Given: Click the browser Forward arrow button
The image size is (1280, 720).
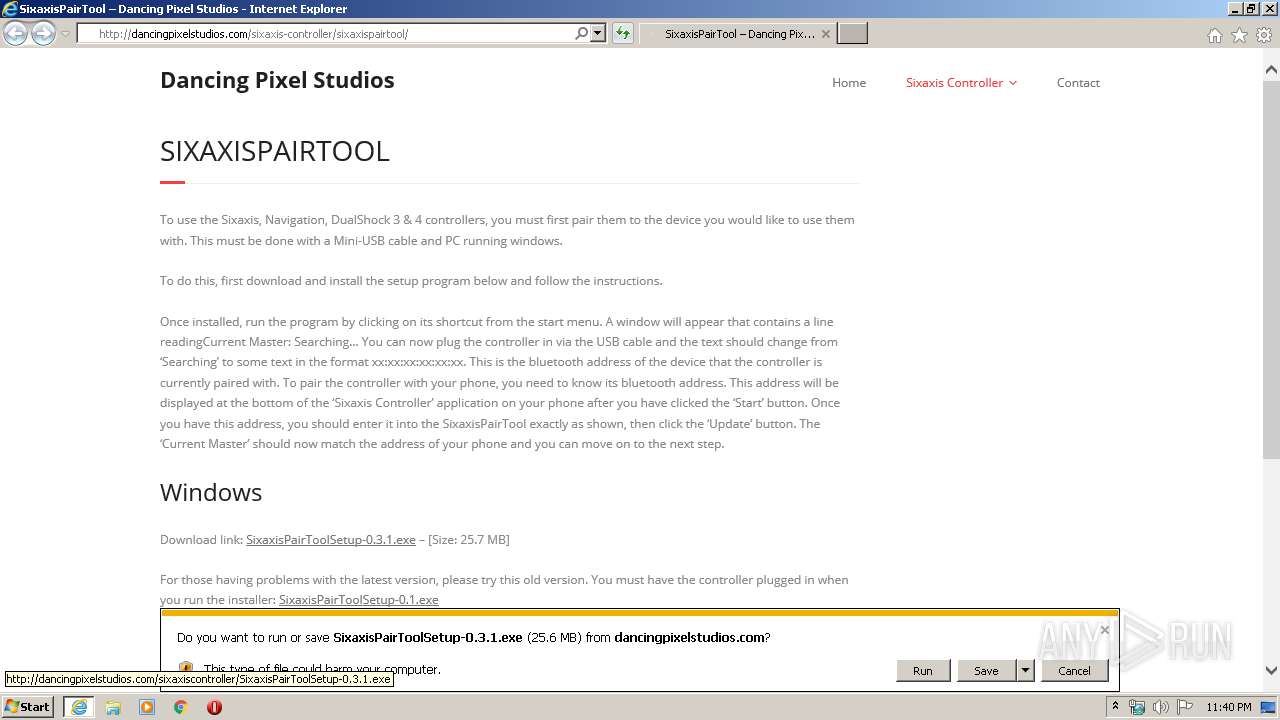Looking at the screenshot, I should point(43,33).
